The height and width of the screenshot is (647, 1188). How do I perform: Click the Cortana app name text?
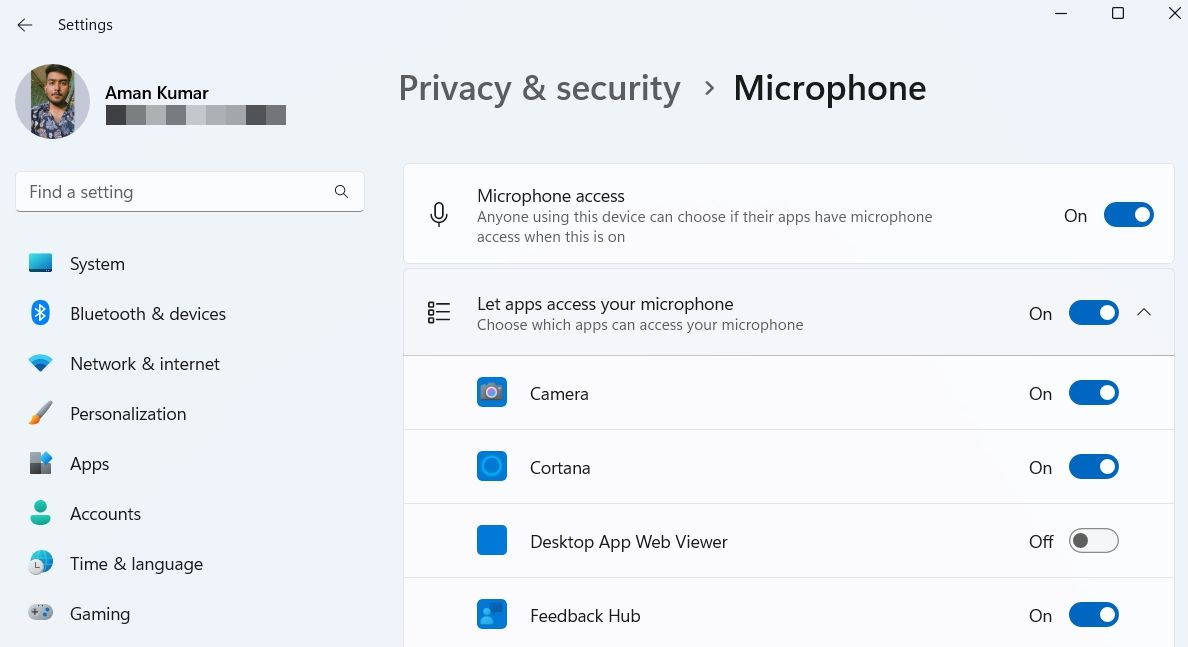(560, 468)
